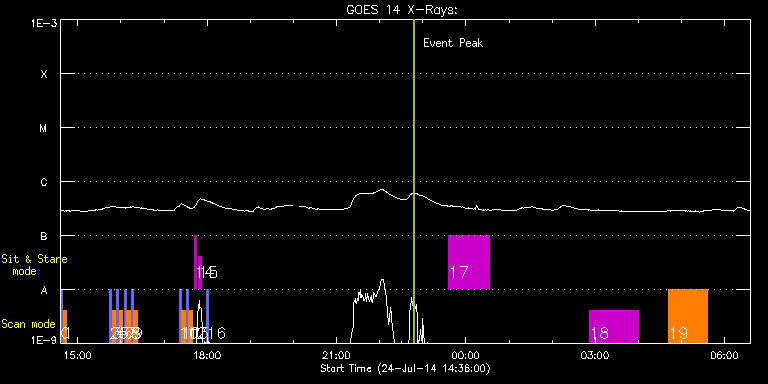The height and width of the screenshot is (384, 768).
Task: Click the C flare class axis label
Action: [x=44, y=182]
